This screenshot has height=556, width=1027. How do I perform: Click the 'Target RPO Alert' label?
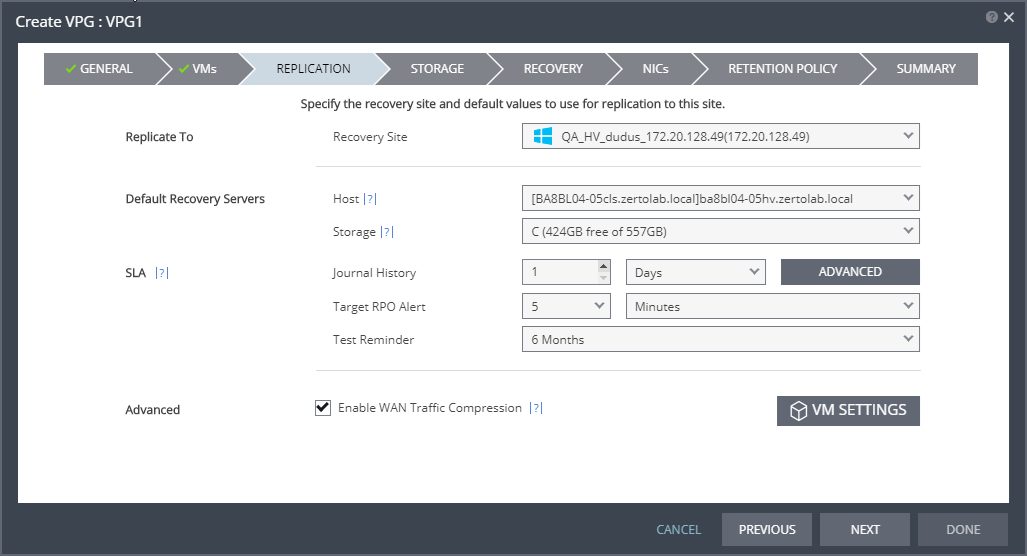pyautogui.click(x=379, y=306)
